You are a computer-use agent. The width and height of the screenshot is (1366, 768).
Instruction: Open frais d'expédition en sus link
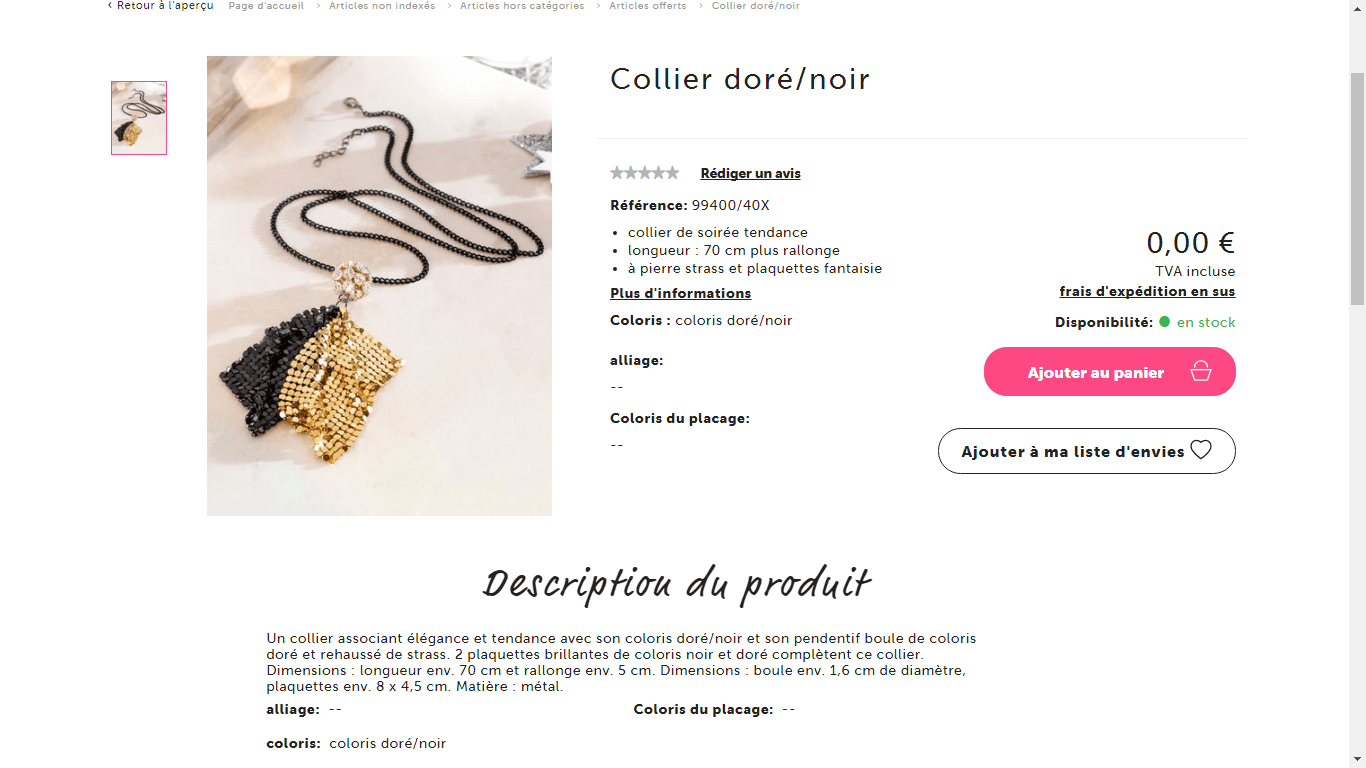pyautogui.click(x=1147, y=291)
